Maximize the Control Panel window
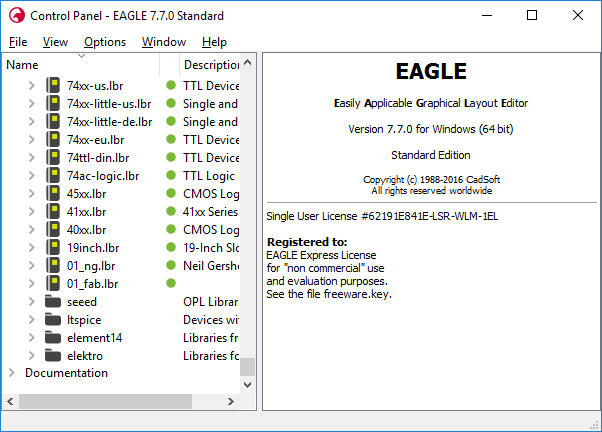Image resolution: width=602 pixels, height=432 pixels. (x=532, y=15)
